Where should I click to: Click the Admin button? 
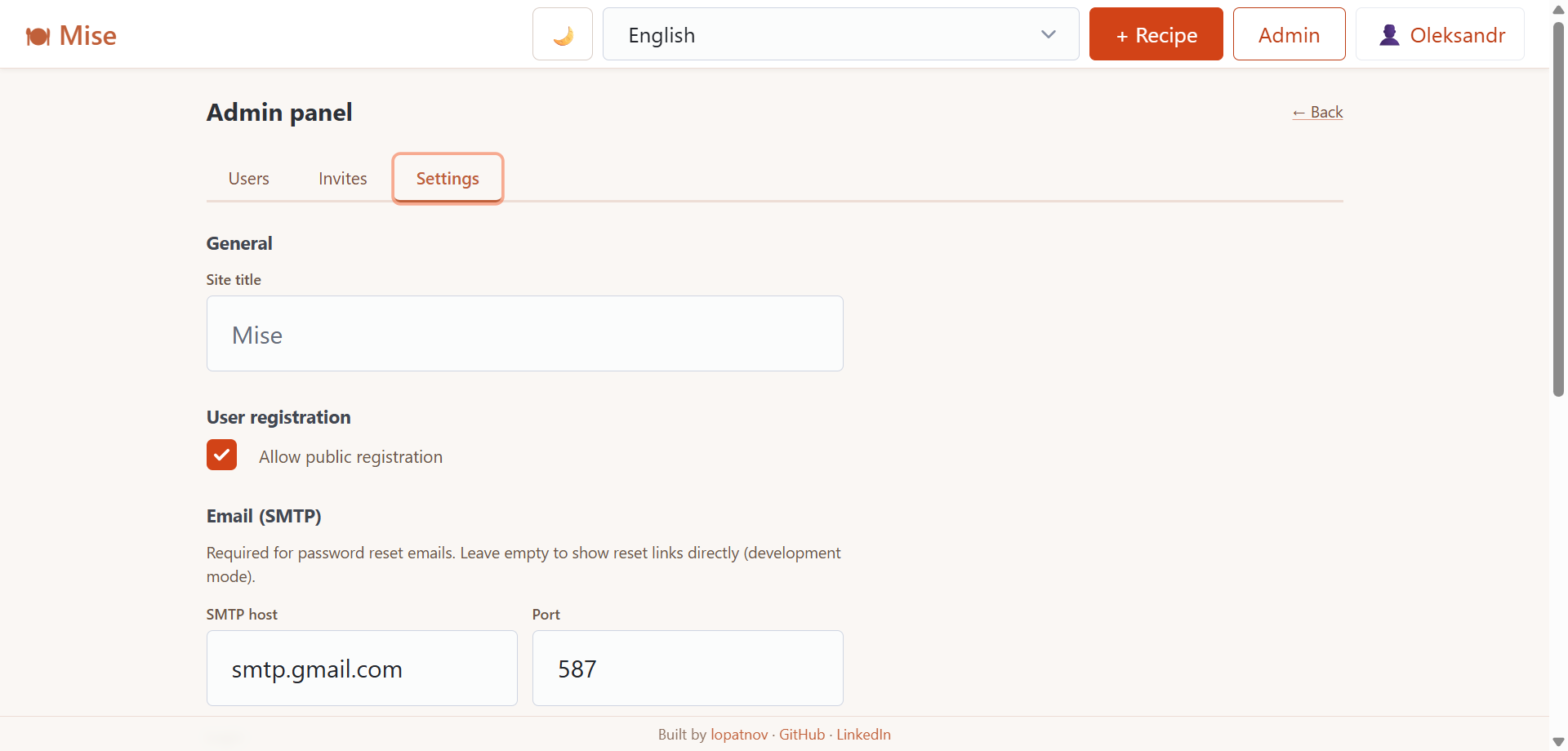point(1289,34)
